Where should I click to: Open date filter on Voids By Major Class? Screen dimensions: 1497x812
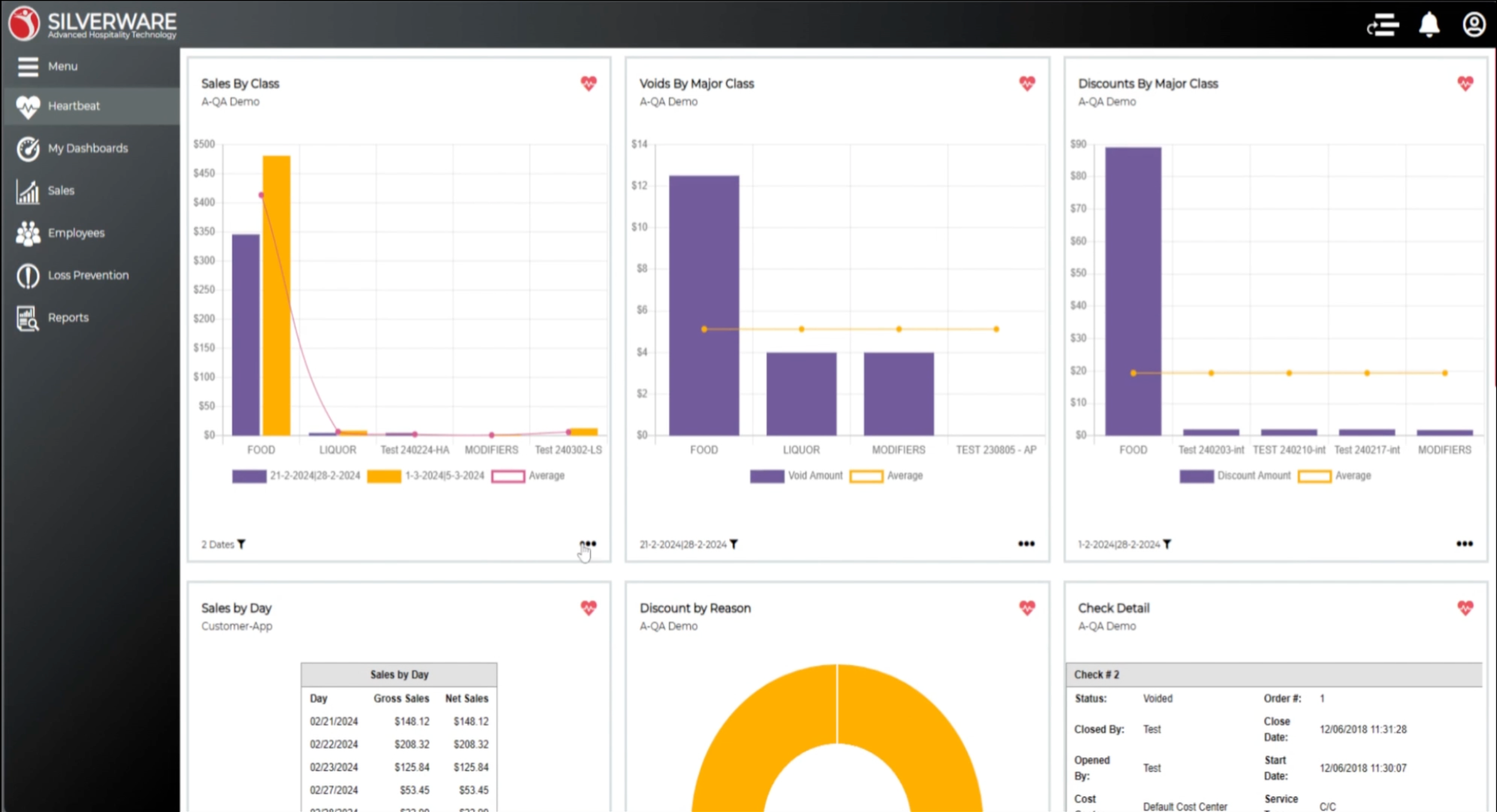734,544
